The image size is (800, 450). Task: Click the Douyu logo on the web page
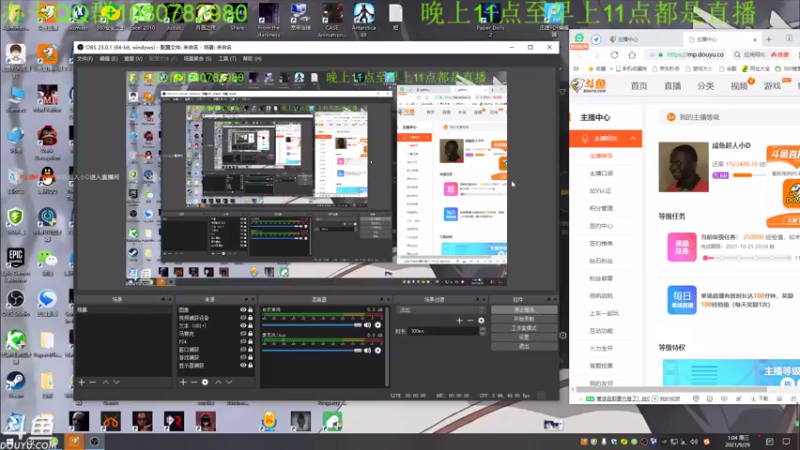click(589, 86)
